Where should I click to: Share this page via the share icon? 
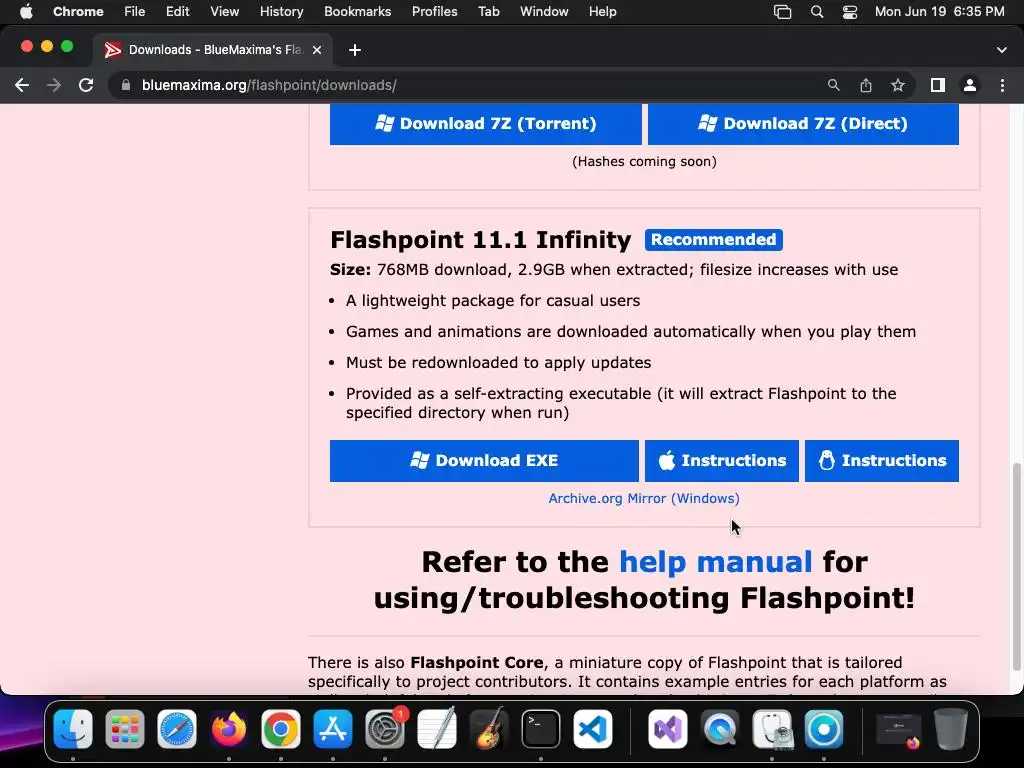pyautogui.click(x=865, y=85)
